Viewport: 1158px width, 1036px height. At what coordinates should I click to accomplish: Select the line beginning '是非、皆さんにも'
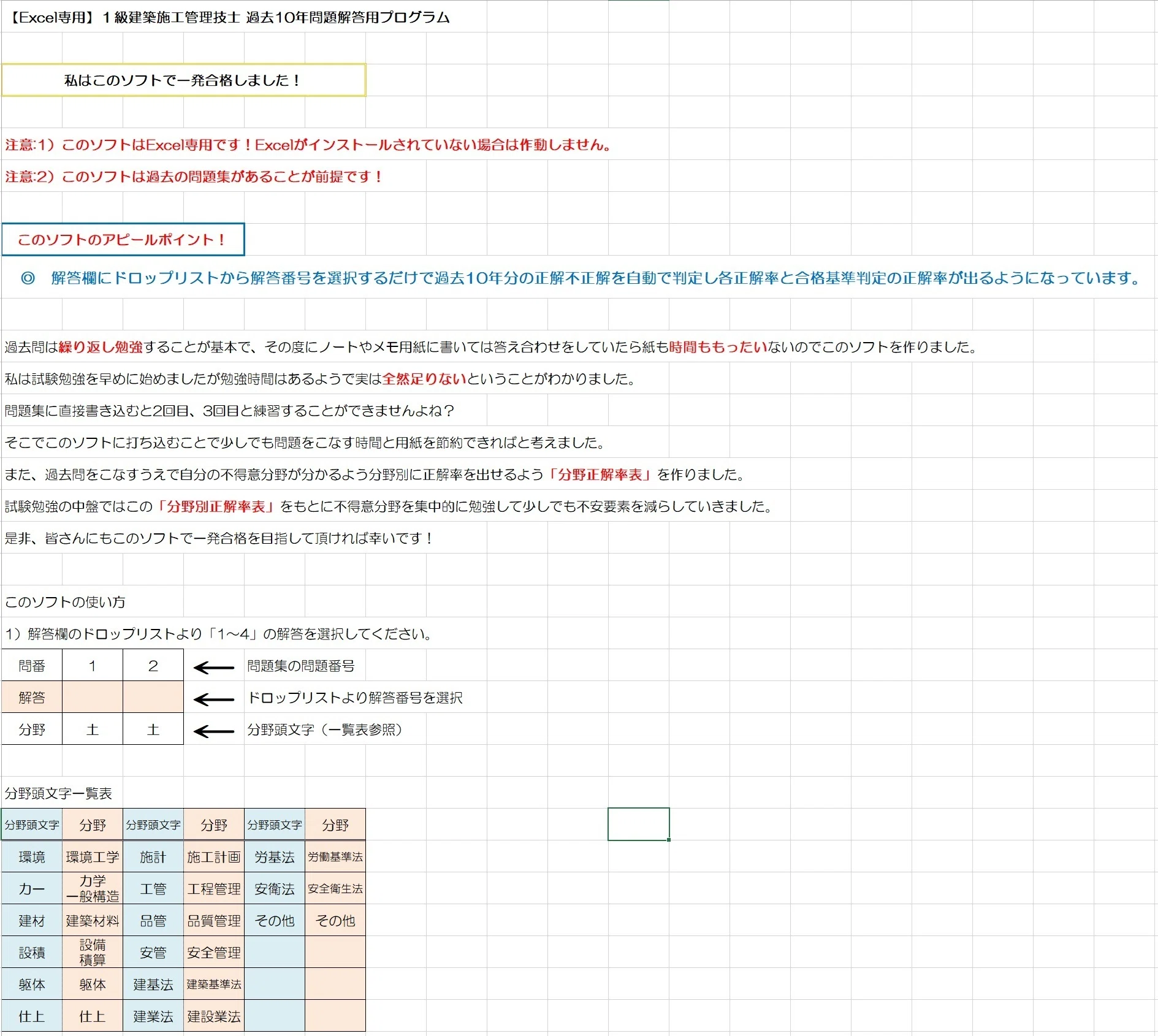[x=219, y=538]
